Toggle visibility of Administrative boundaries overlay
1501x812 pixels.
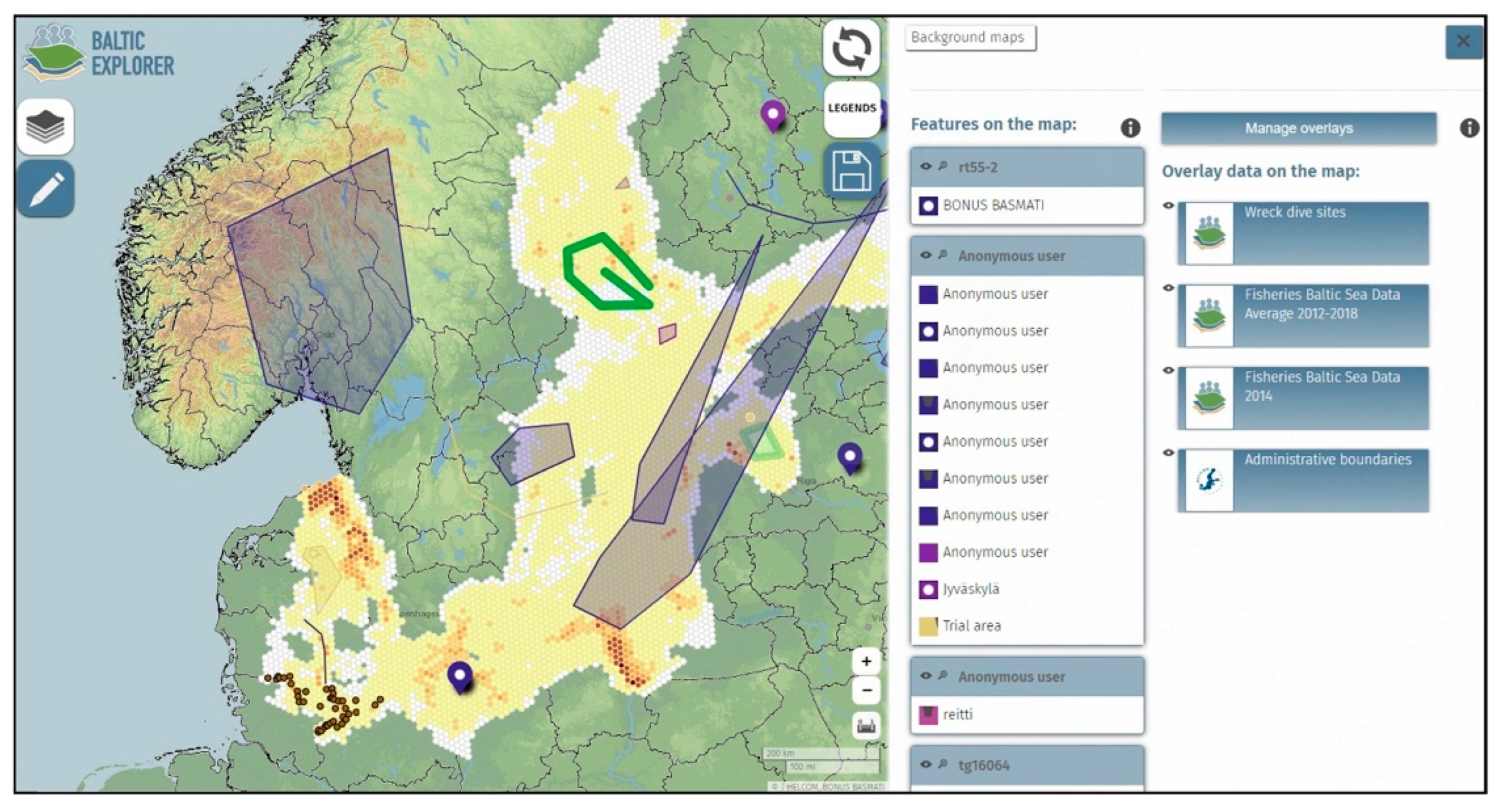coord(1168,453)
